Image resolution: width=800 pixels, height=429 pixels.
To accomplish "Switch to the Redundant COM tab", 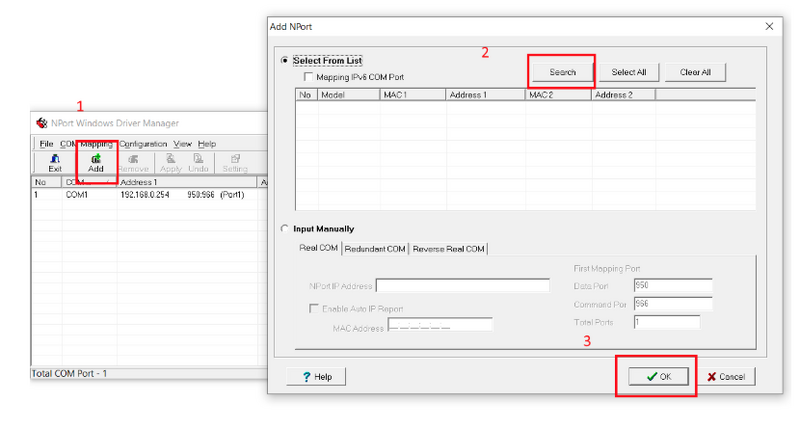I will click(x=375, y=249).
